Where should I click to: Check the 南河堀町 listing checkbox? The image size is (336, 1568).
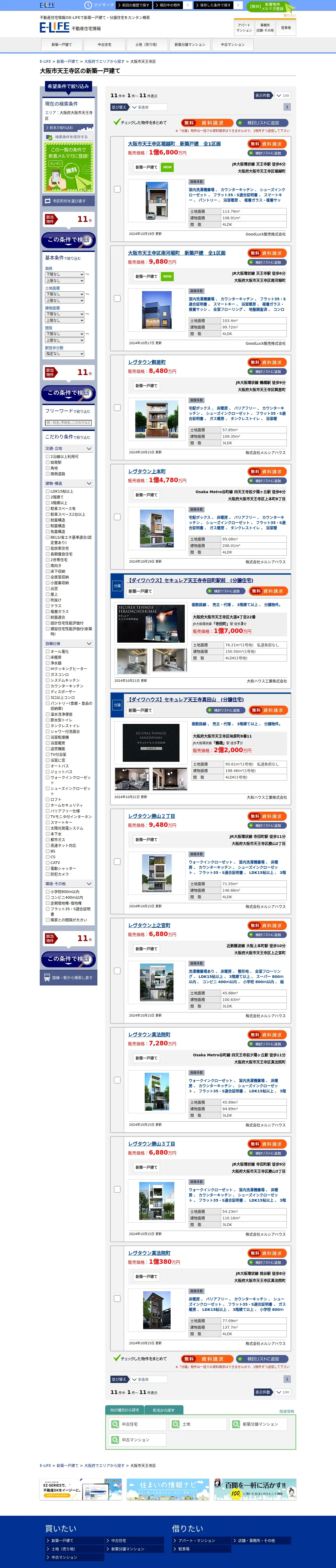tap(117, 298)
